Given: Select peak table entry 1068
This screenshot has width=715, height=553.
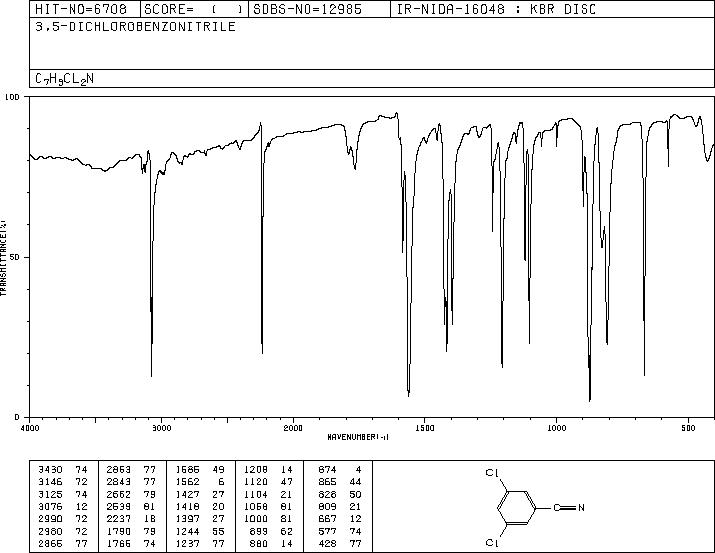Looking at the screenshot, I should click(x=269, y=506).
